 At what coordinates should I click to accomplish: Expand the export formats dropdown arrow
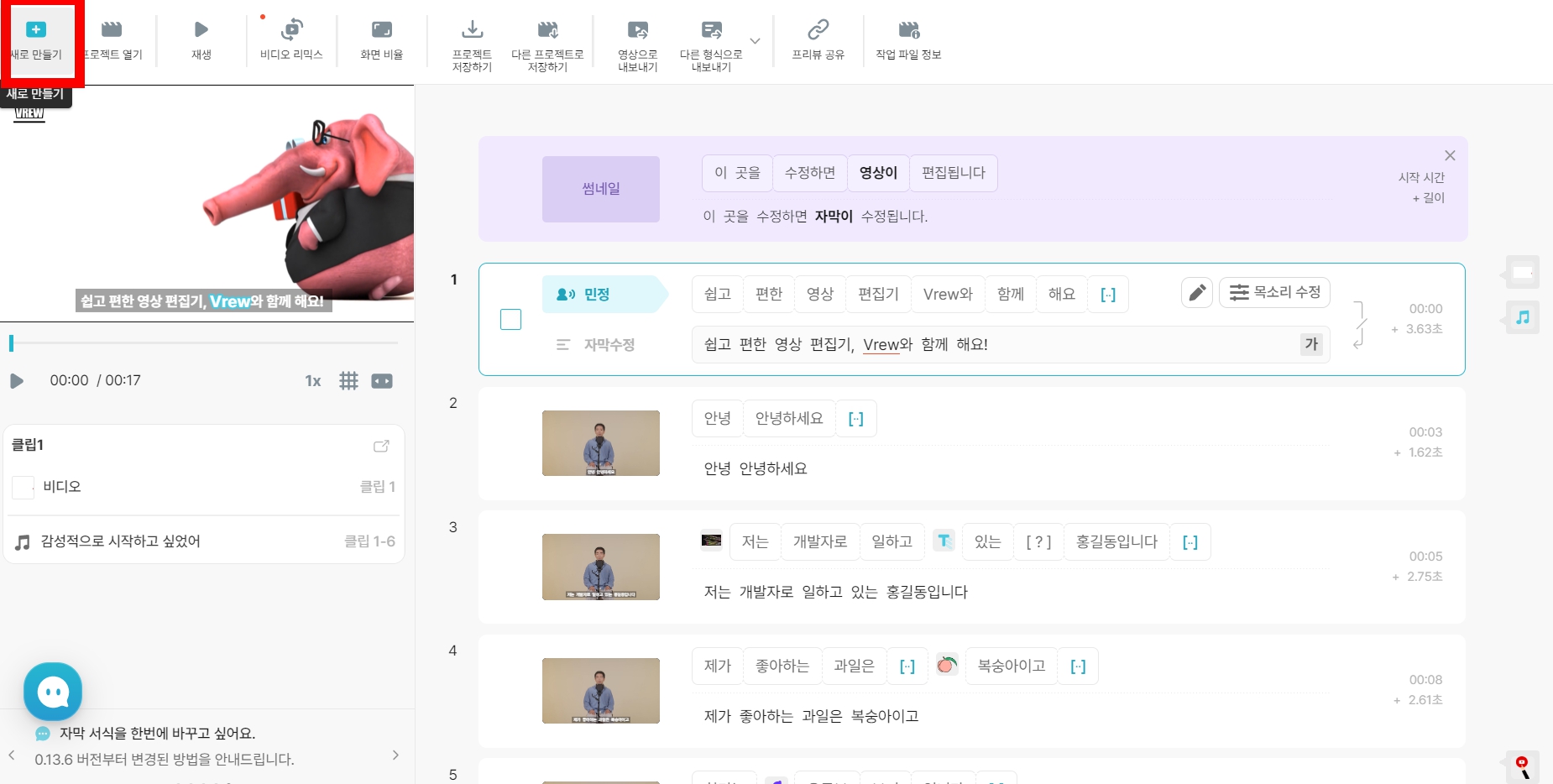tap(755, 40)
